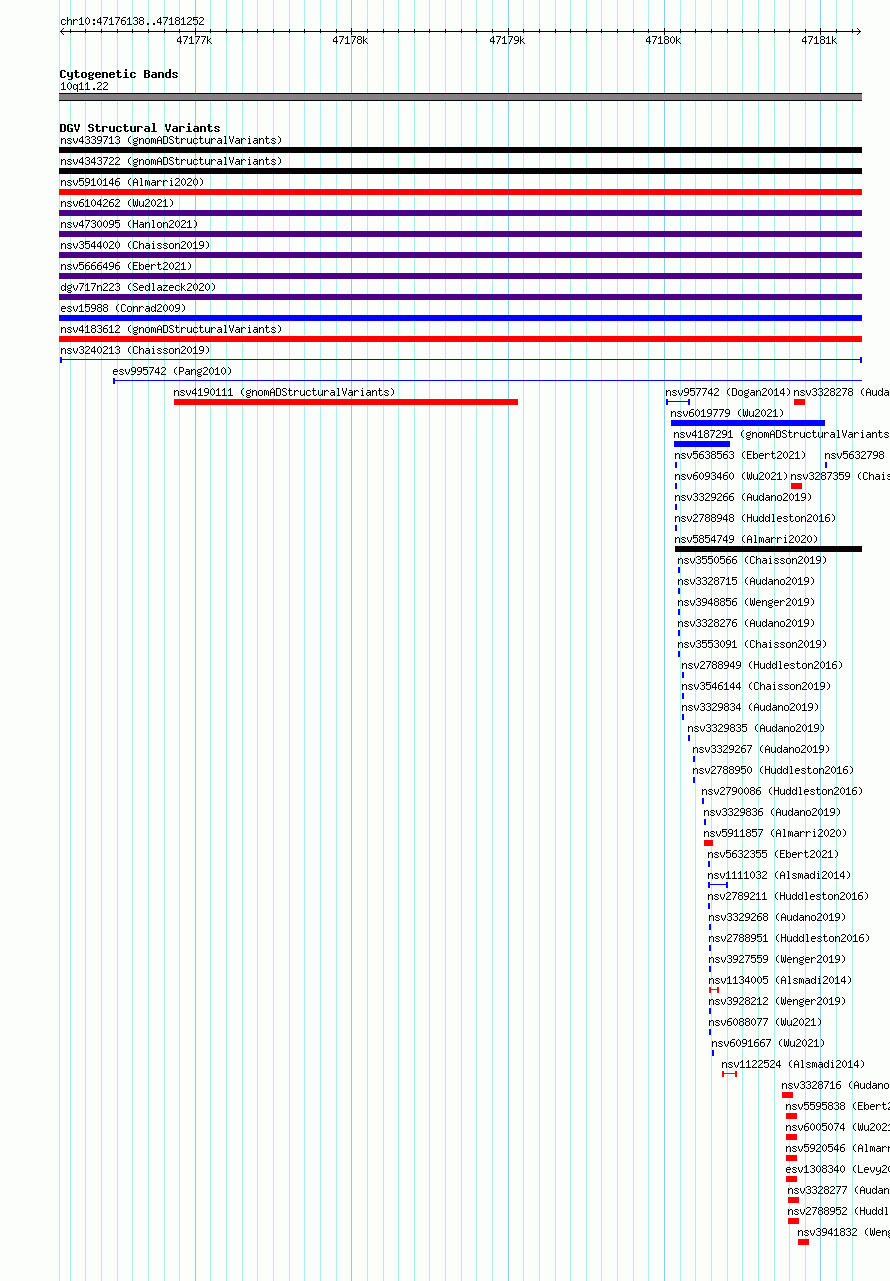Click nsv3329834 (Audano2019) label
Image resolution: width=890 pixels, height=1281 pixels.
pyautogui.click(x=751, y=707)
